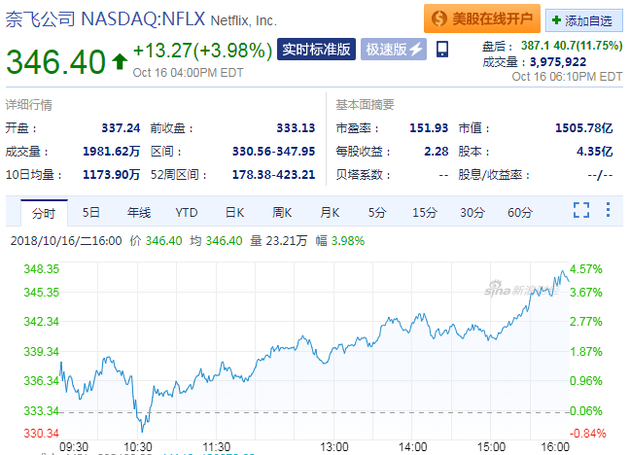
Task: Click the market cap value 1505.78亿
Action: click(x=584, y=128)
